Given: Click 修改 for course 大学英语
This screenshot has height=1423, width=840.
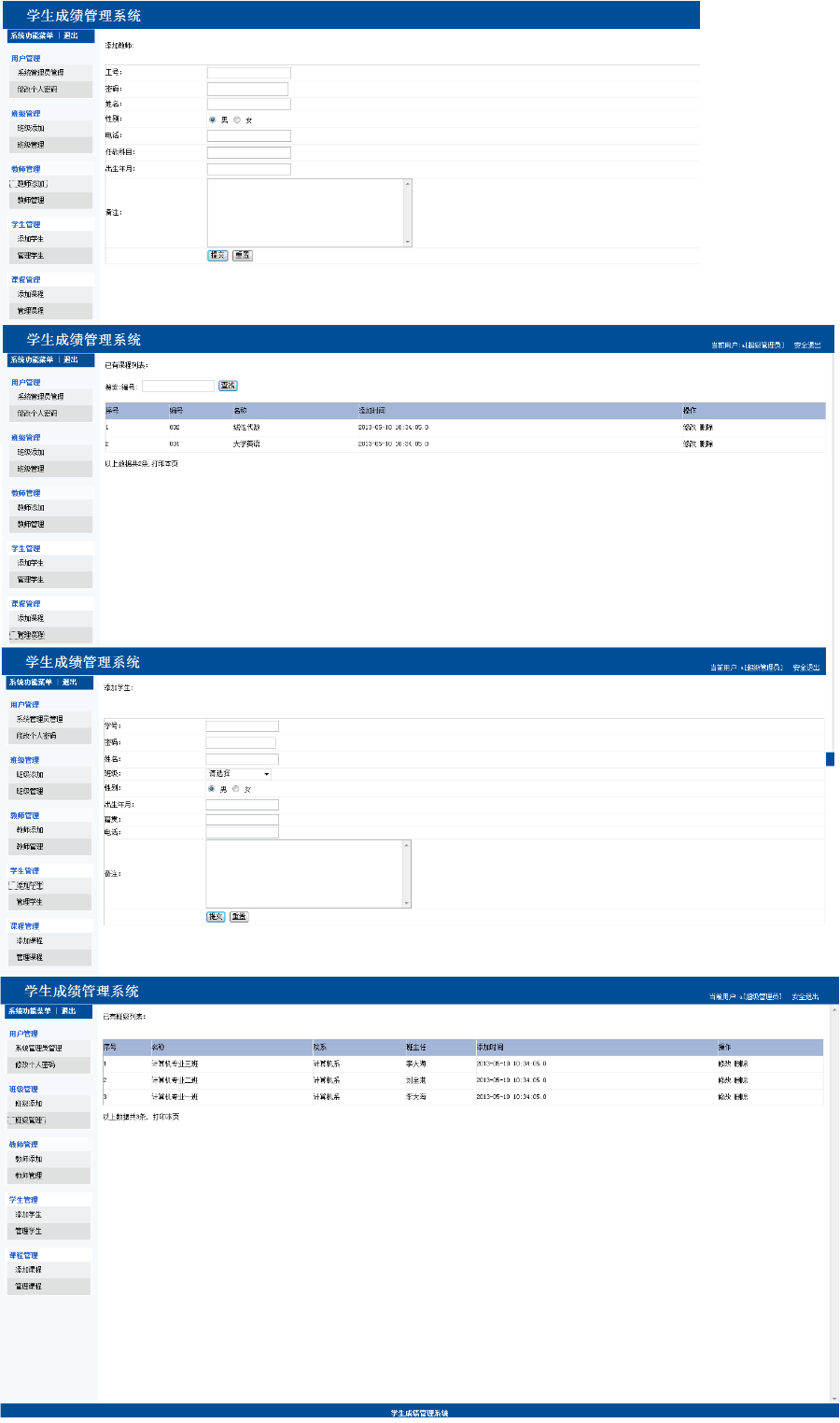Looking at the screenshot, I should (x=689, y=444).
